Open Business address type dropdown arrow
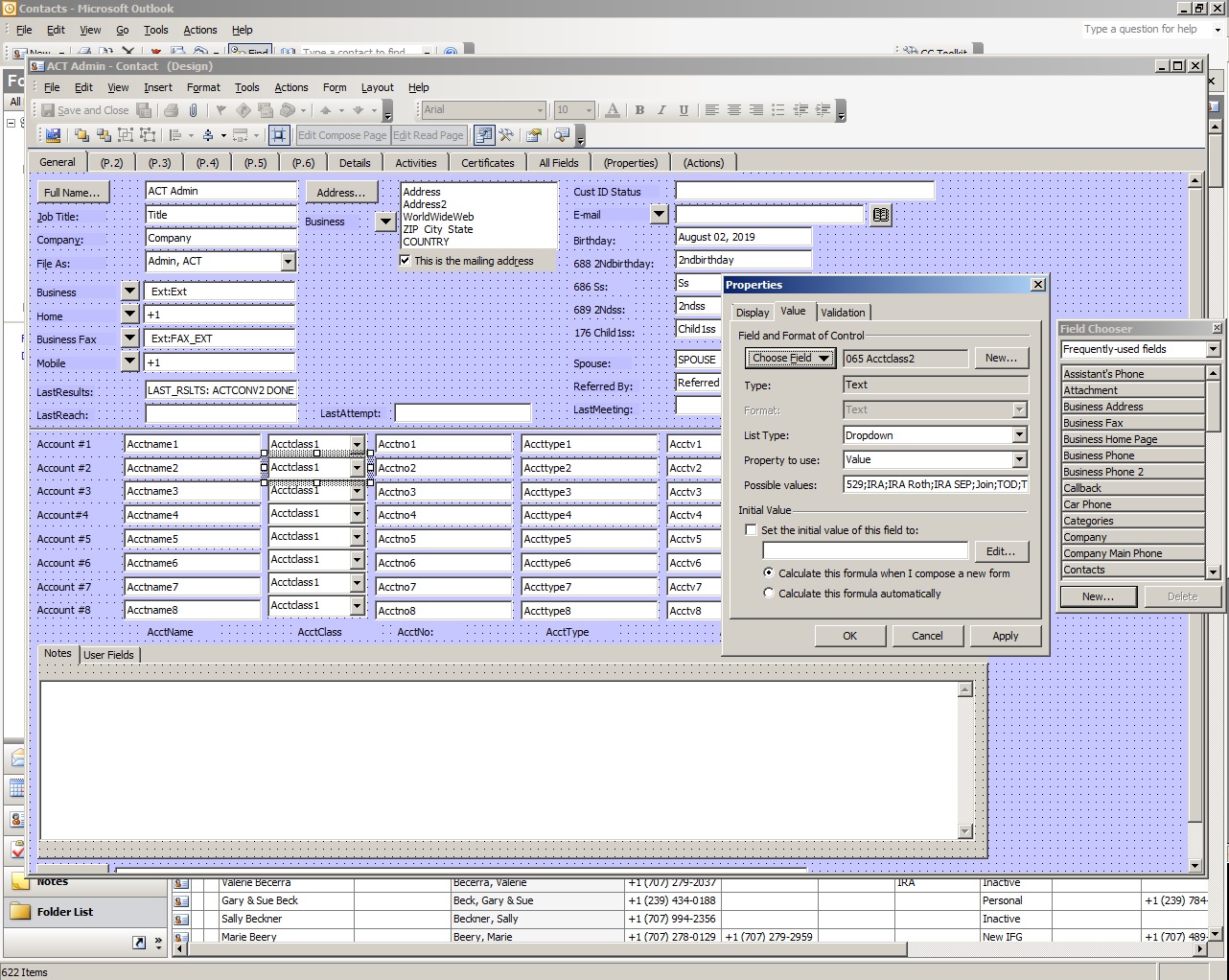The image size is (1229, 980). [385, 222]
